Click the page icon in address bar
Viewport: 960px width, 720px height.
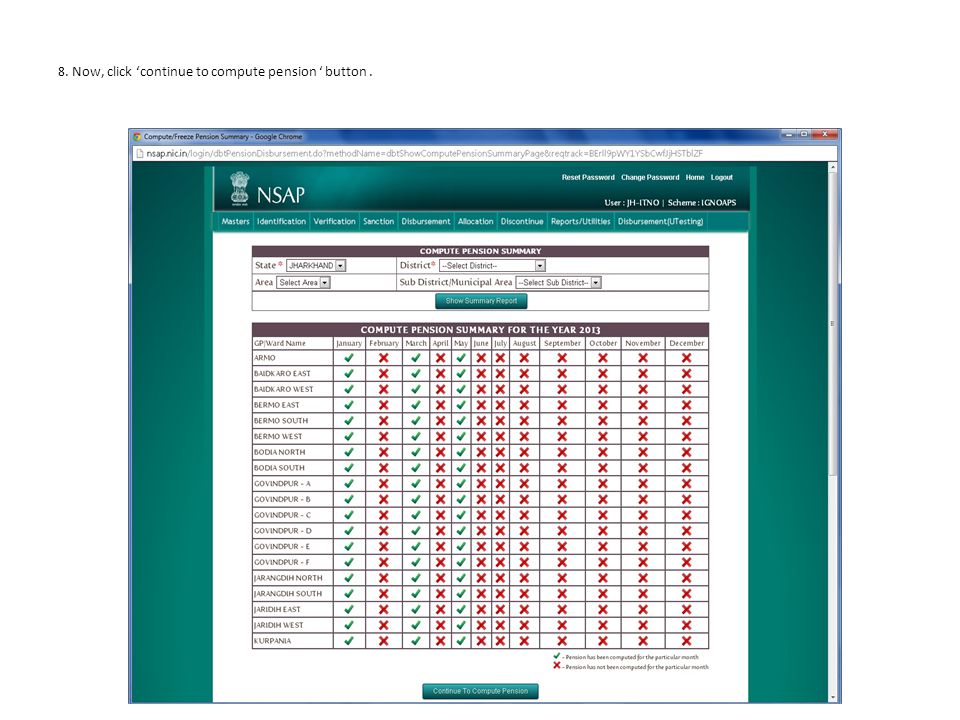(139, 154)
